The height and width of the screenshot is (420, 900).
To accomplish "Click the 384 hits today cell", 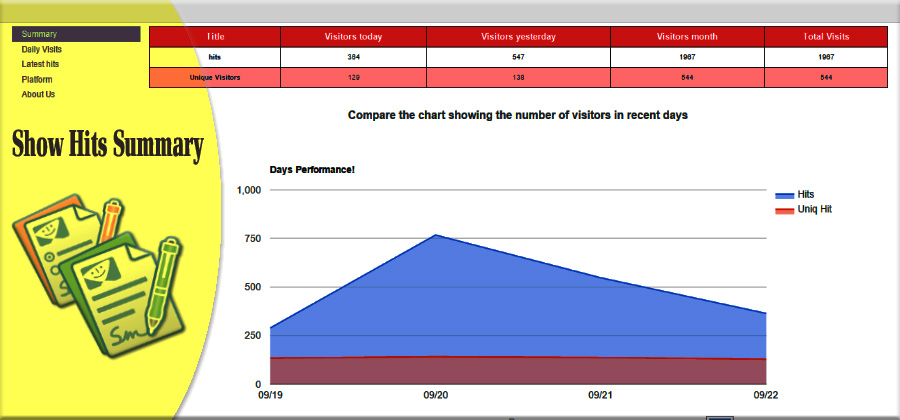I will [354, 57].
